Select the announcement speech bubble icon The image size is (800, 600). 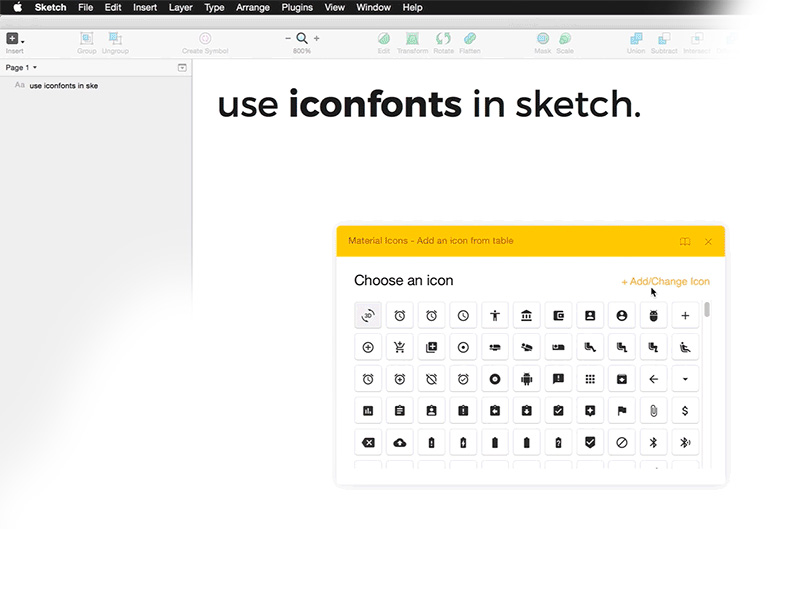click(x=558, y=379)
